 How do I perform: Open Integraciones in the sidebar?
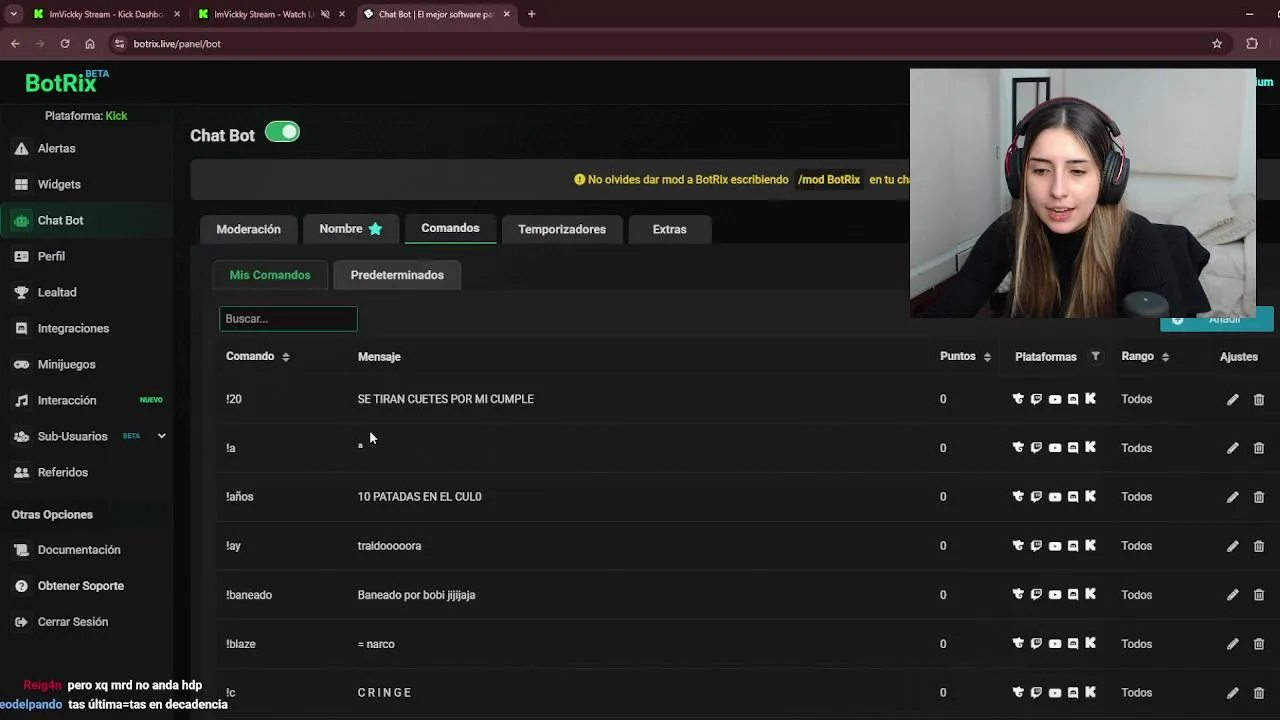tap(73, 328)
